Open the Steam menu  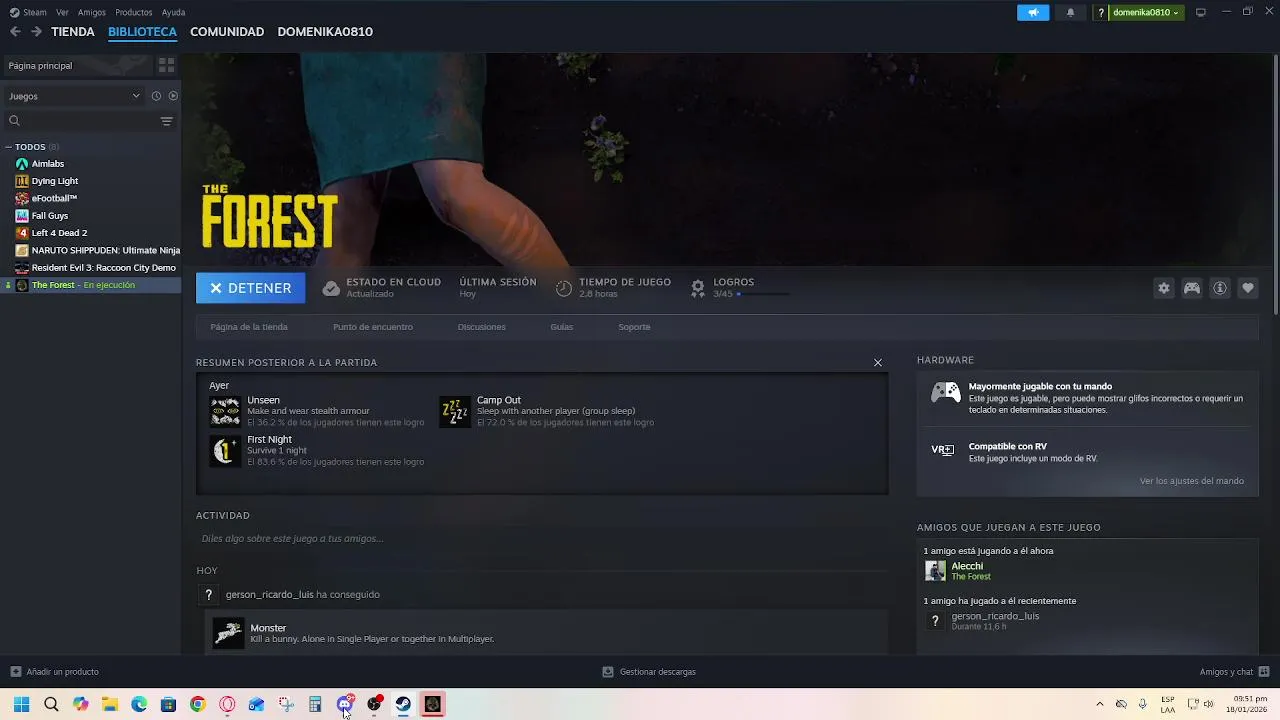[29, 12]
